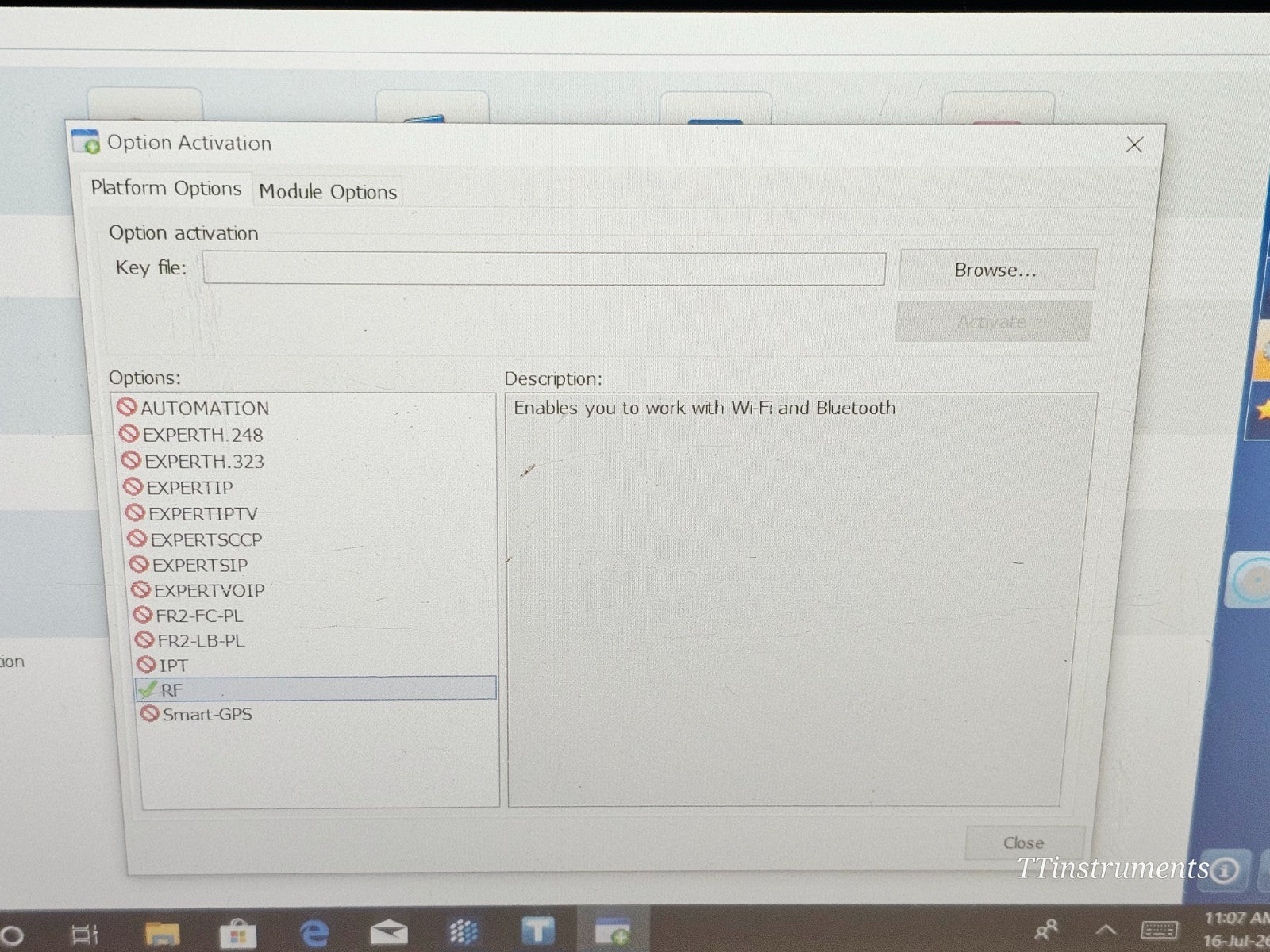
Task: Click the Key file input field
Action: (544, 269)
